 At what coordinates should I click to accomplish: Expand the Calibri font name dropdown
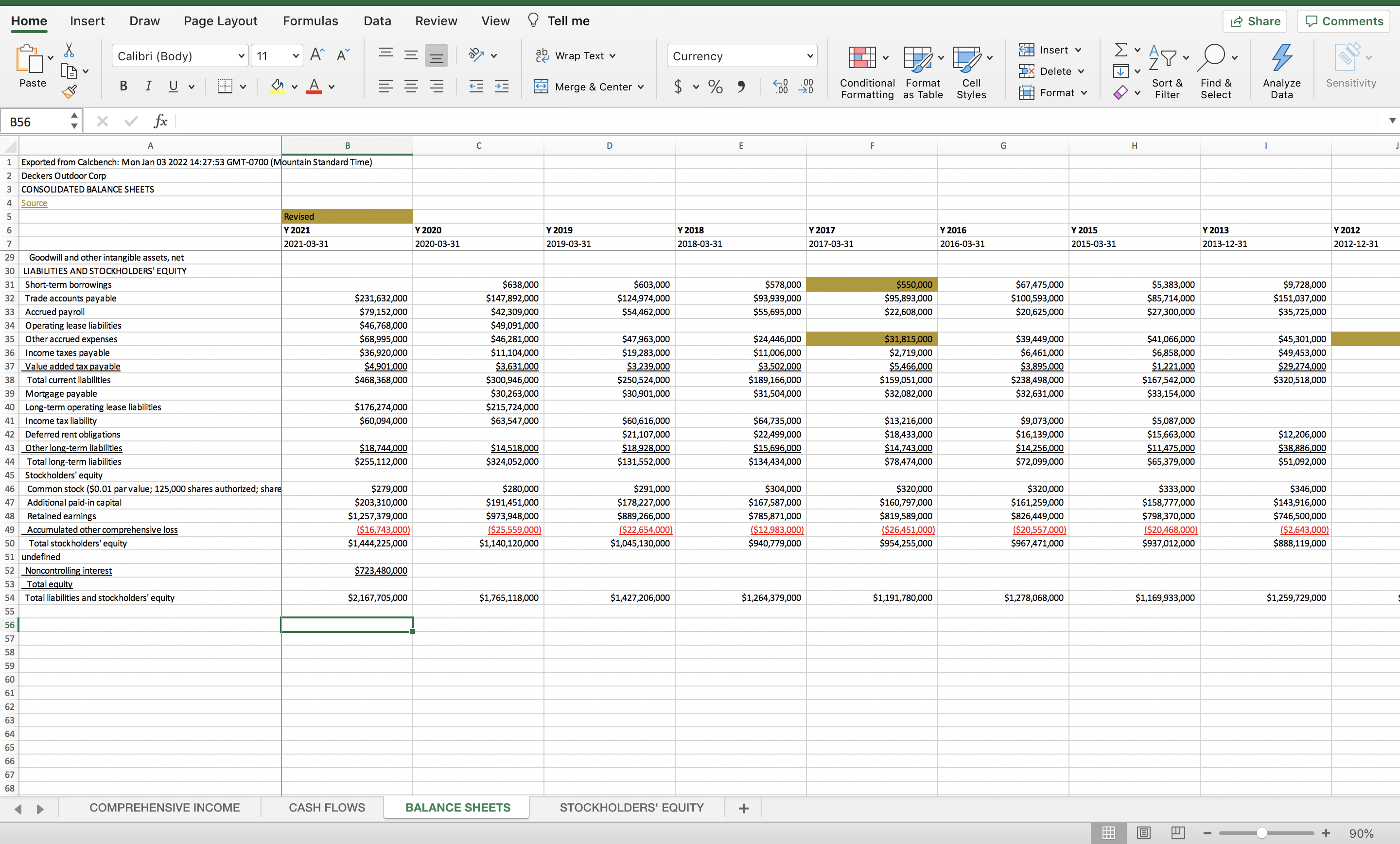pyautogui.click(x=241, y=56)
